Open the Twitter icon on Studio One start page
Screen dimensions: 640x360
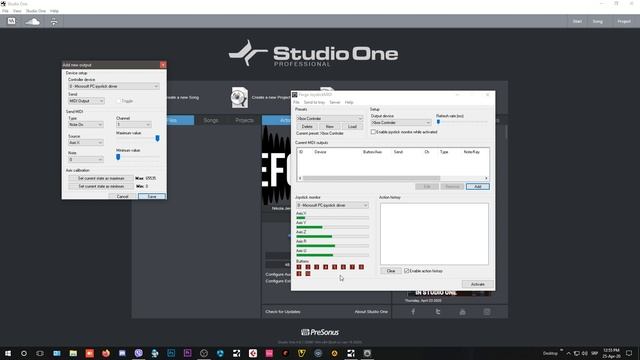pyautogui.click(x=438, y=312)
